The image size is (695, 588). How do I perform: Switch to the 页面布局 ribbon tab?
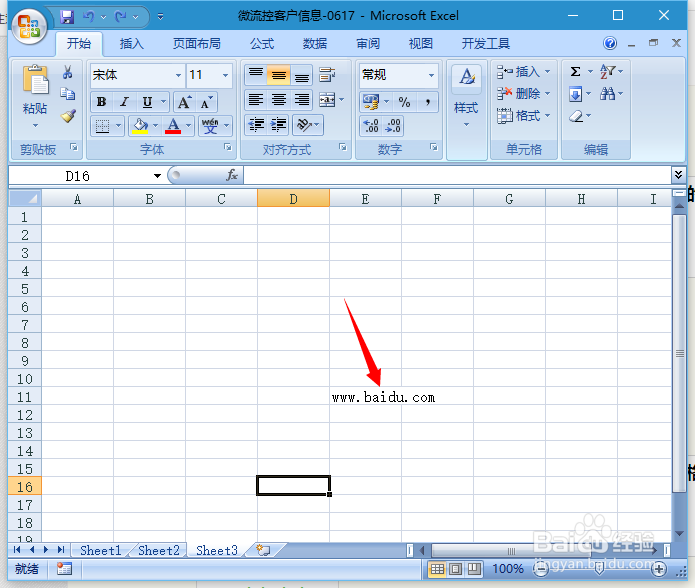[196, 43]
